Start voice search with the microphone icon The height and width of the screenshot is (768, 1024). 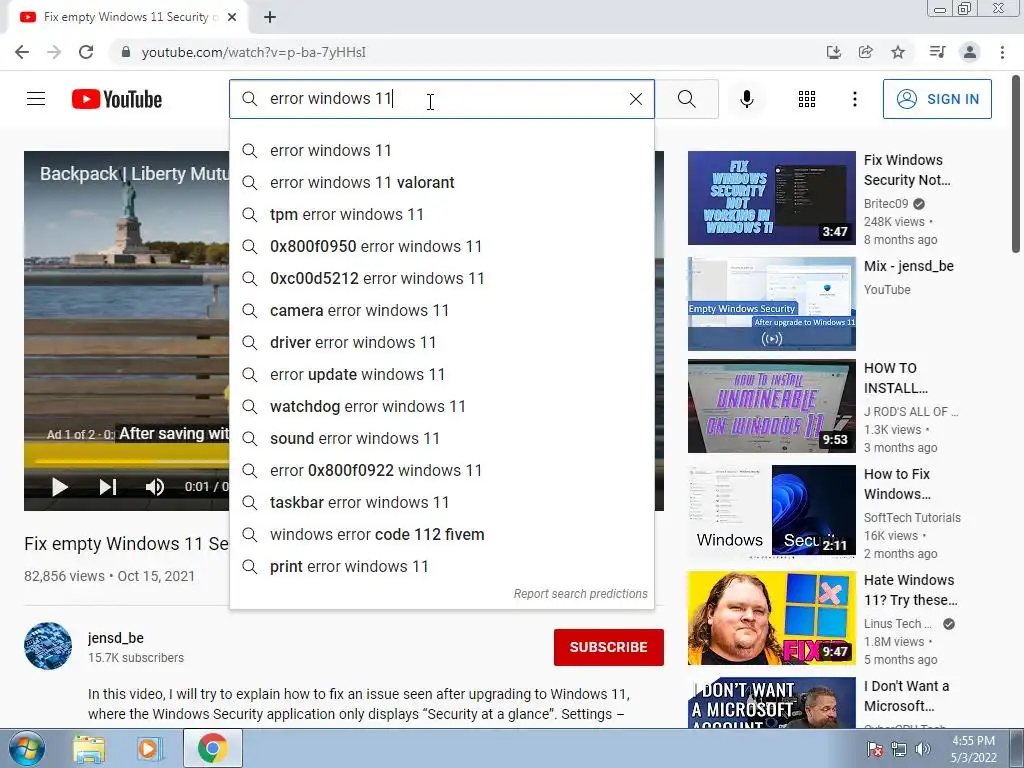tap(746, 99)
